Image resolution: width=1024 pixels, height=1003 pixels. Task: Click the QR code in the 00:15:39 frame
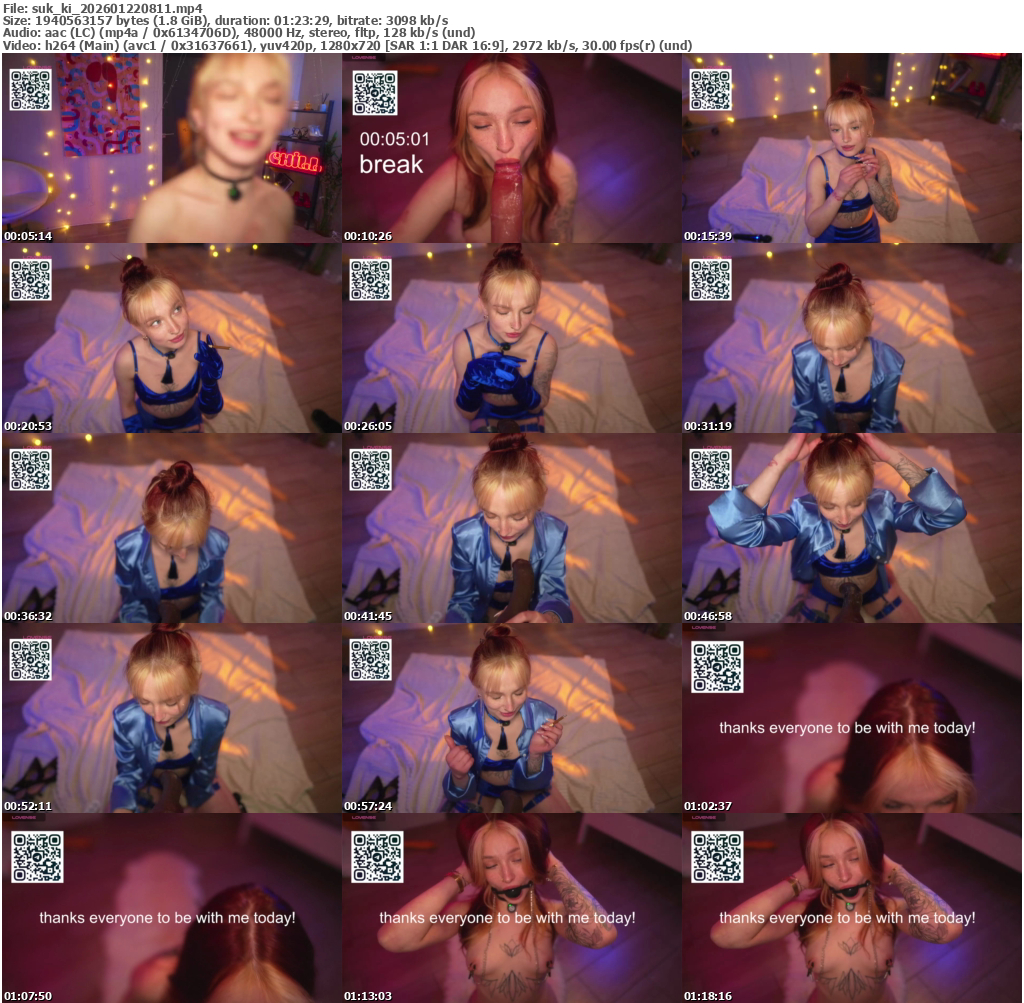pos(711,89)
